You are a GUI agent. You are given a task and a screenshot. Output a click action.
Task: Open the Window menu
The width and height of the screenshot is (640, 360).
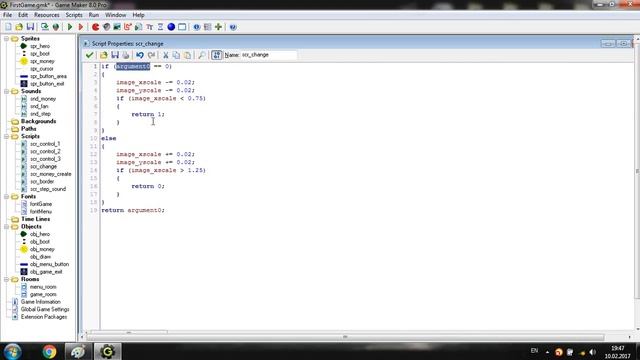coord(116,15)
